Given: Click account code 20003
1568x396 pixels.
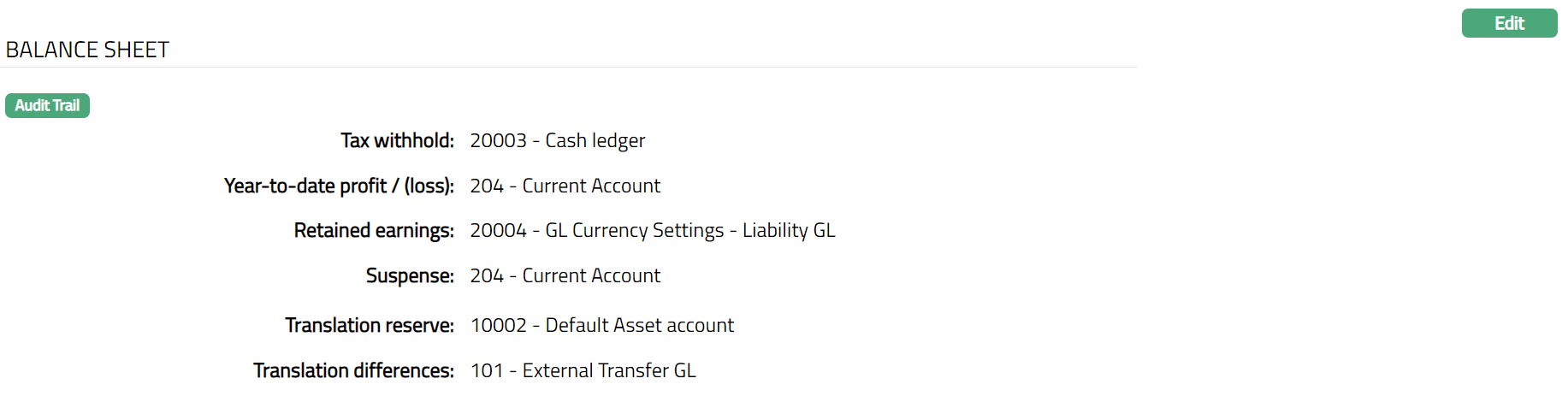Looking at the screenshot, I should tap(498, 140).
